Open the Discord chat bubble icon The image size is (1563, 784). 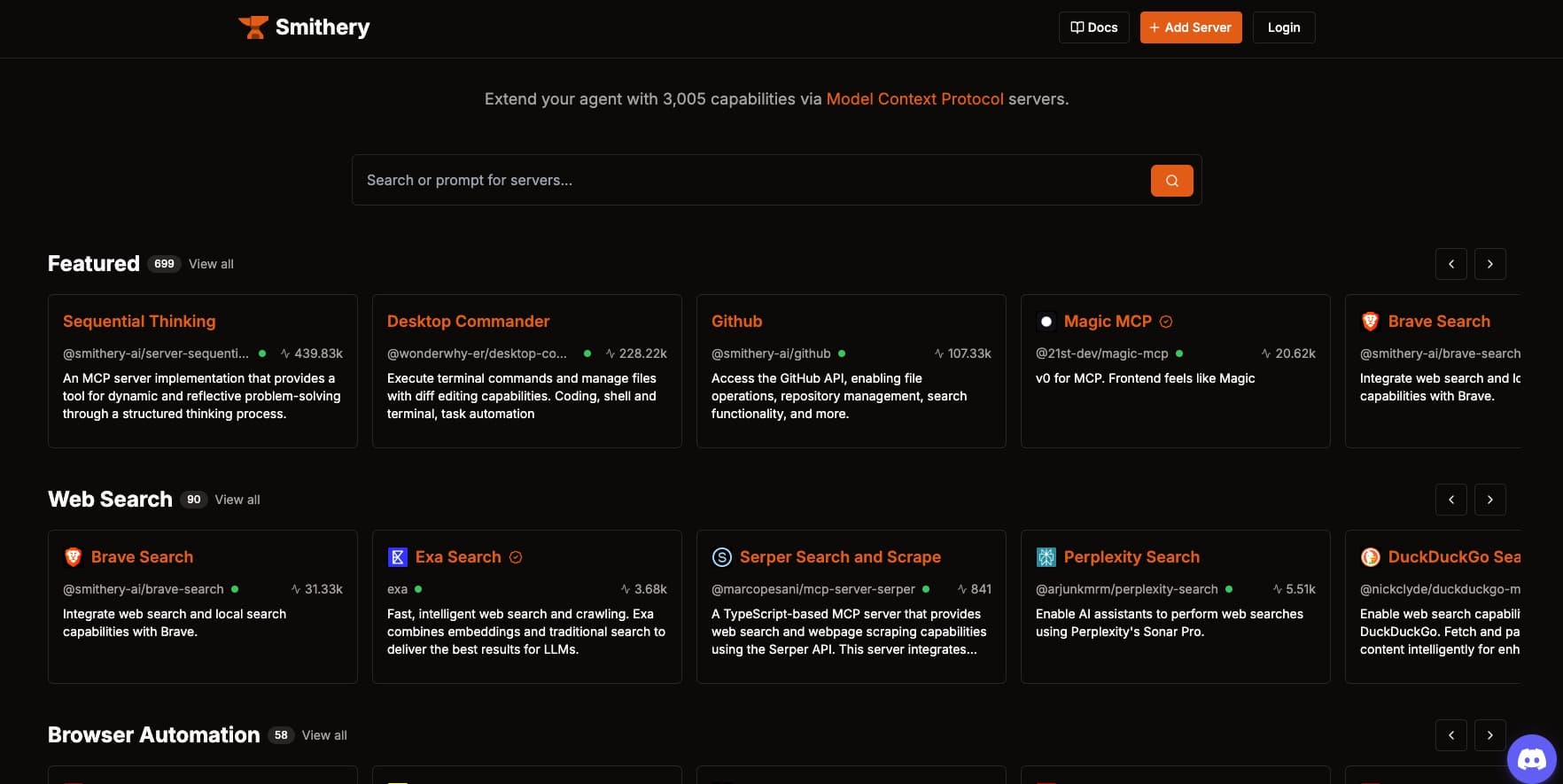click(1532, 759)
